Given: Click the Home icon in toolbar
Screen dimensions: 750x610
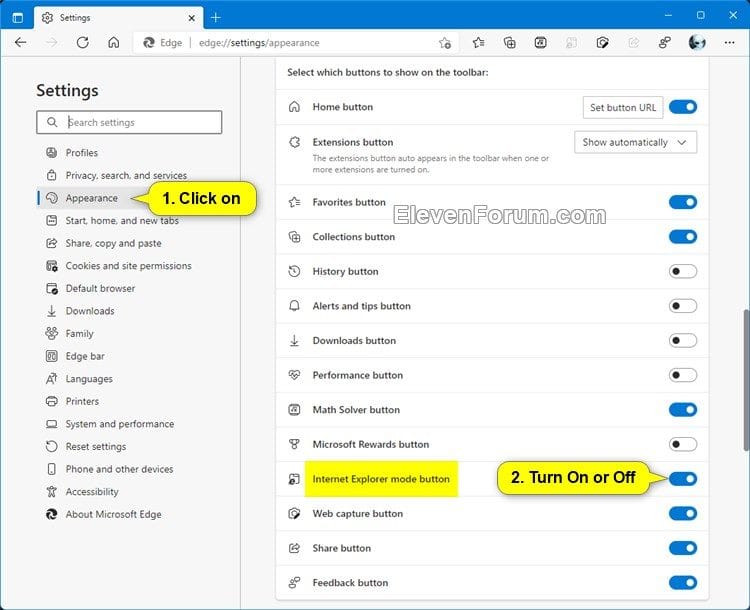Looking at the screenshot, I should click(x=113, y=43).
